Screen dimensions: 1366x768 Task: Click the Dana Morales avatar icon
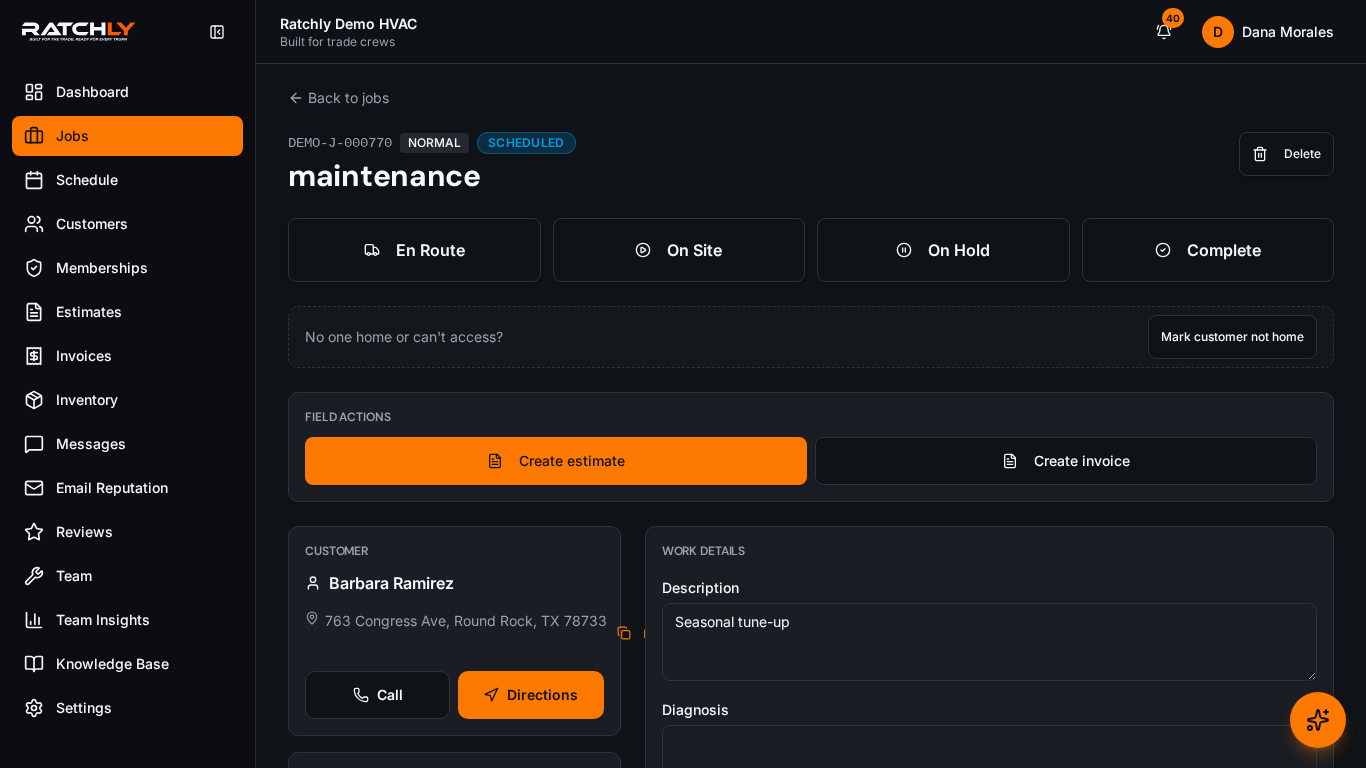[1217, 32]
